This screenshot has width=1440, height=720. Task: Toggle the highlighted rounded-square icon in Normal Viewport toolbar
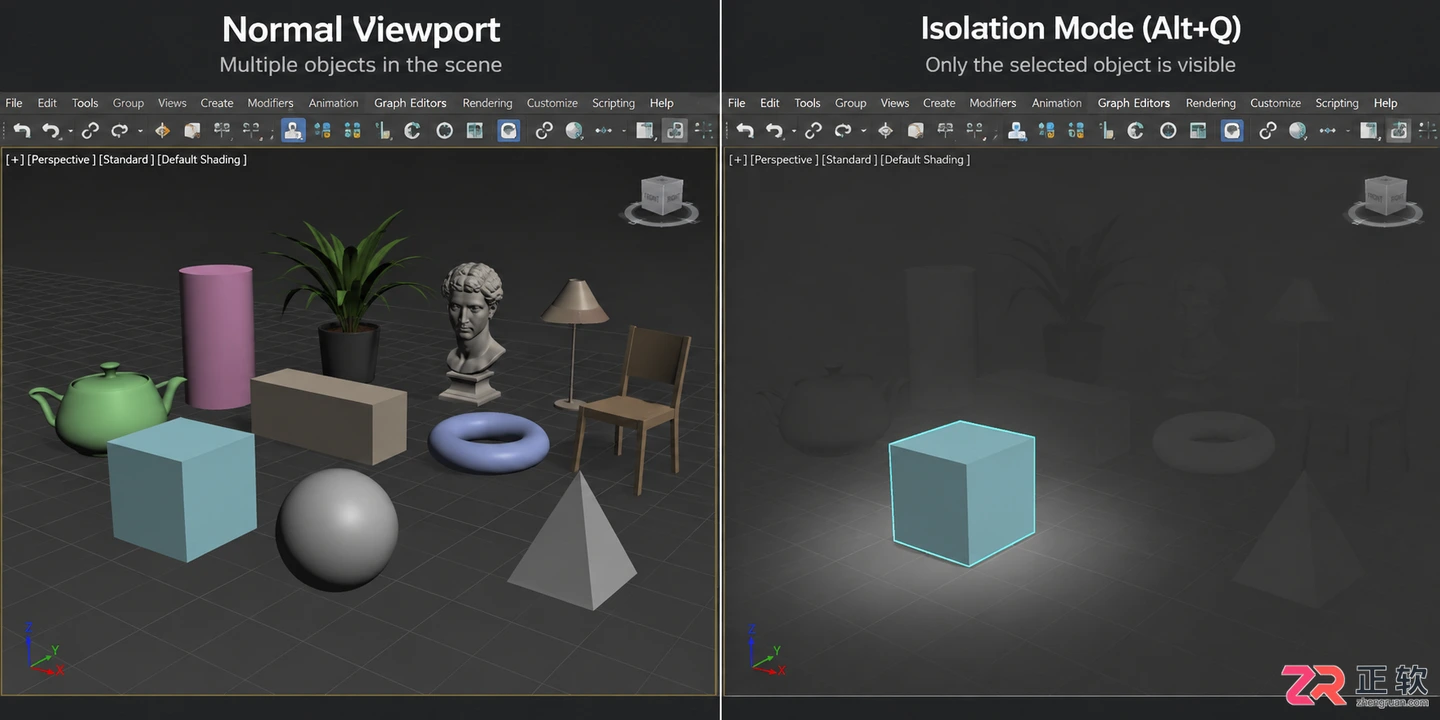(x=509, y=130)
